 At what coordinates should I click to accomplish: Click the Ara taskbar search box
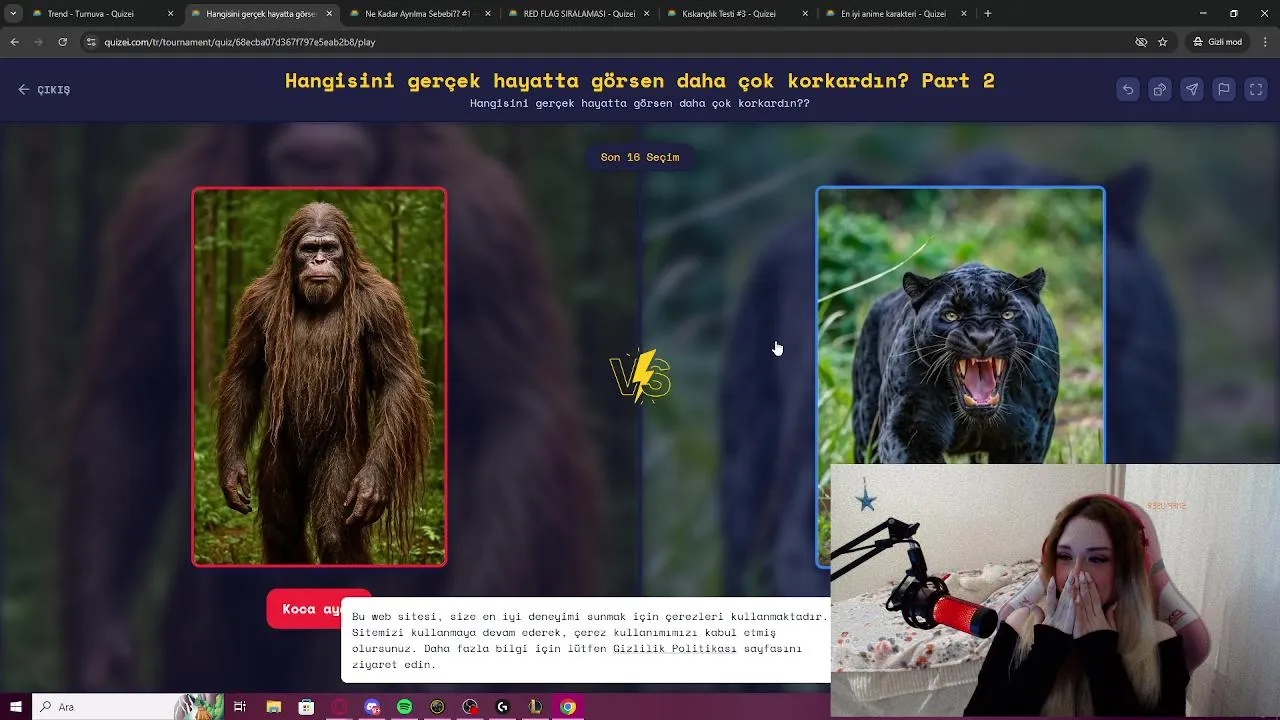pyautogui.click(x=128, y=707)
